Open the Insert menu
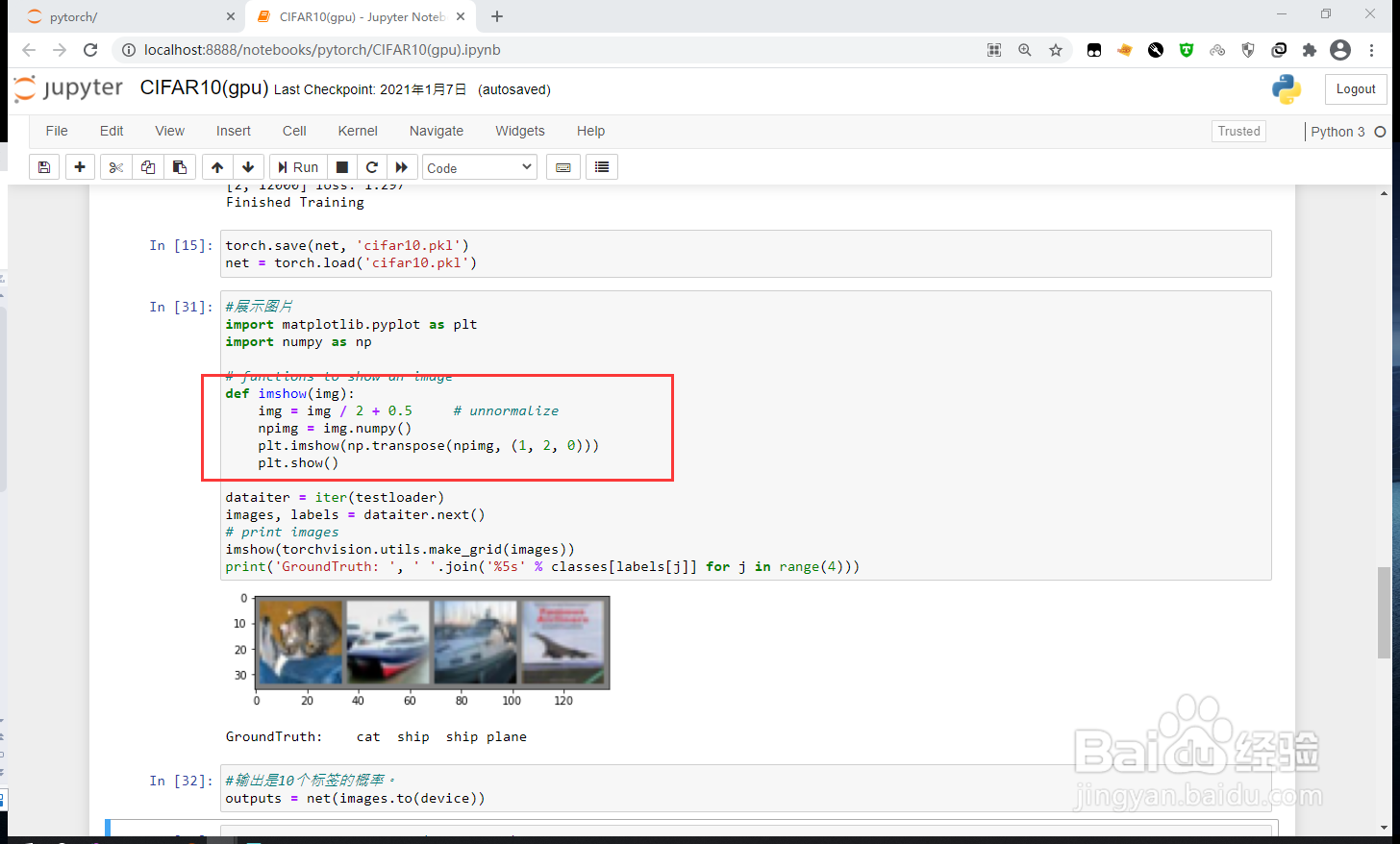This screenshot has width=1400, height=844. pyautogui.click(x=234, y=131)
